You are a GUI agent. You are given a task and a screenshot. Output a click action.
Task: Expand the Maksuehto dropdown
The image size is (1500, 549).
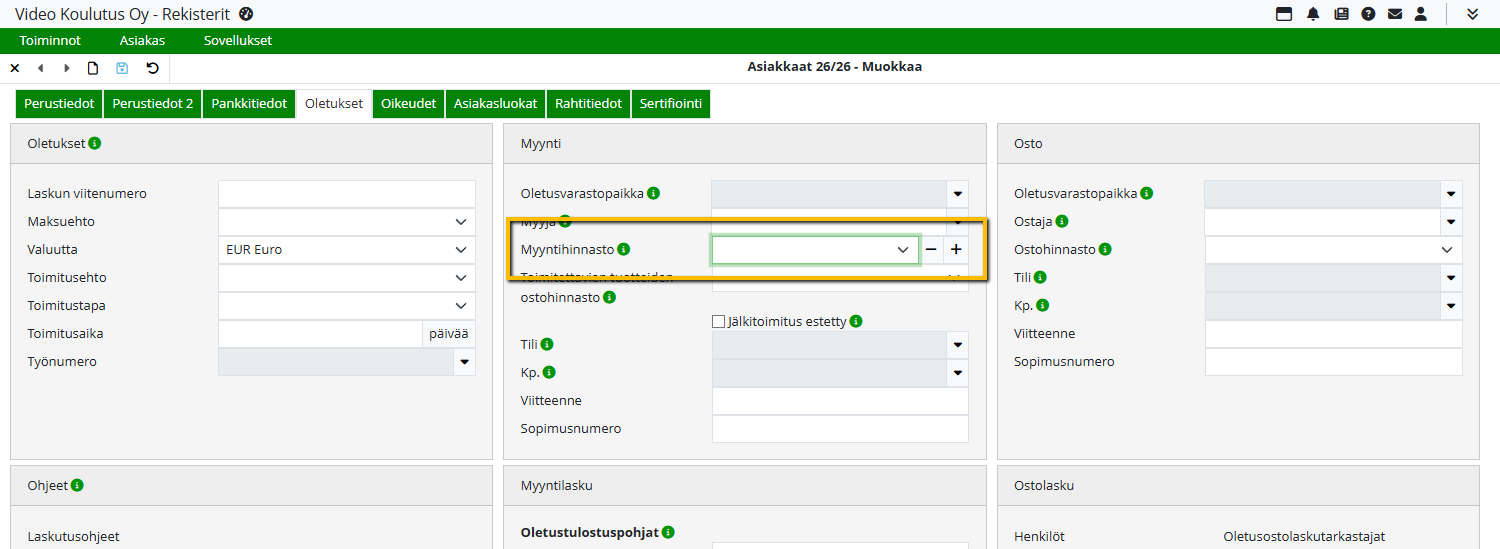[x=460, y=222]
